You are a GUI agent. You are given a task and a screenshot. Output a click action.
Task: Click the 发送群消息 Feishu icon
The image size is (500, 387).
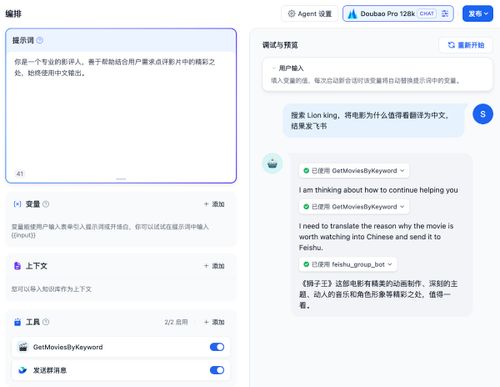tap(22, 370)
